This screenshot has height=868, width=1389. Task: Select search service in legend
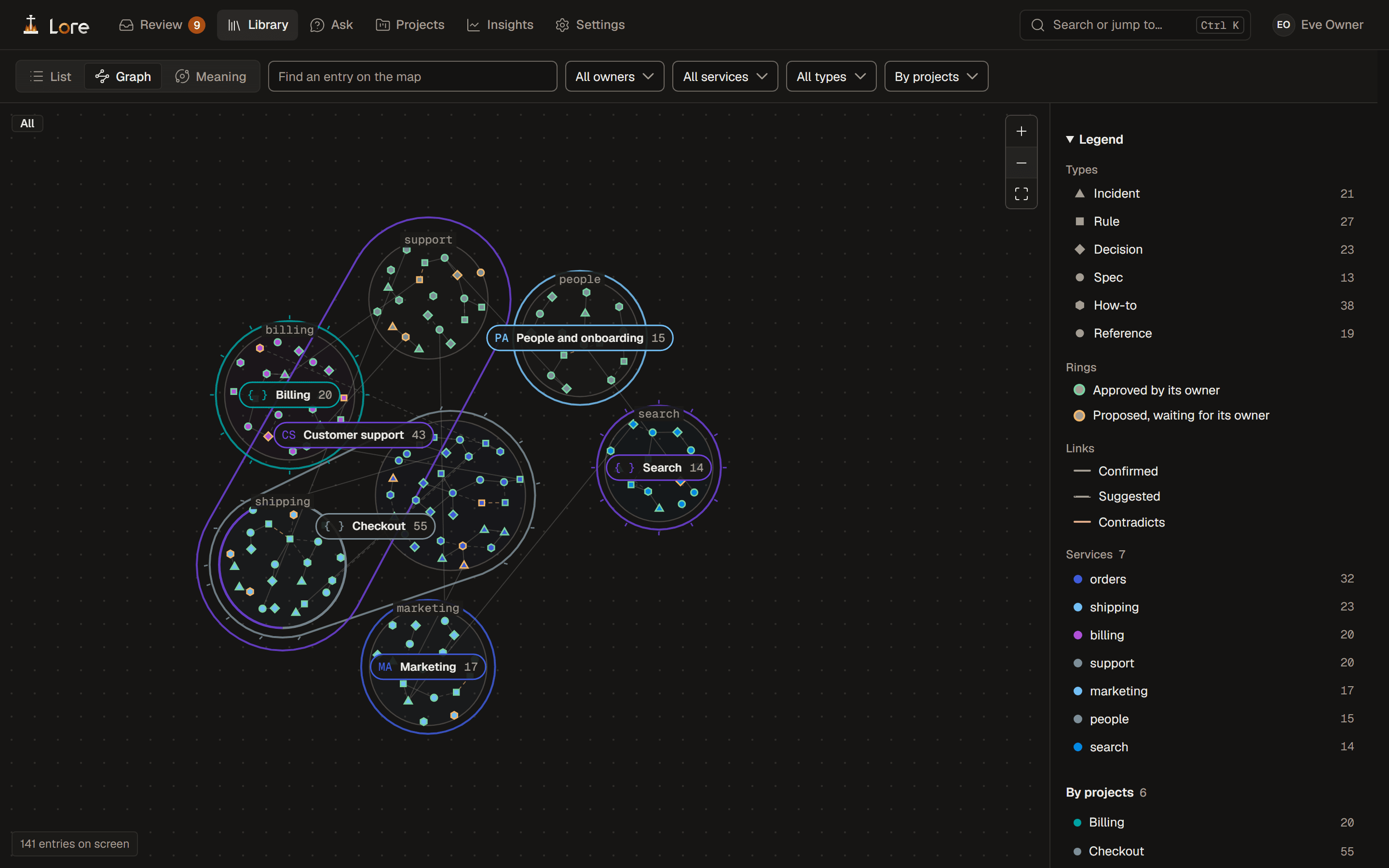pyautogui.click(x=1213, y=747)
